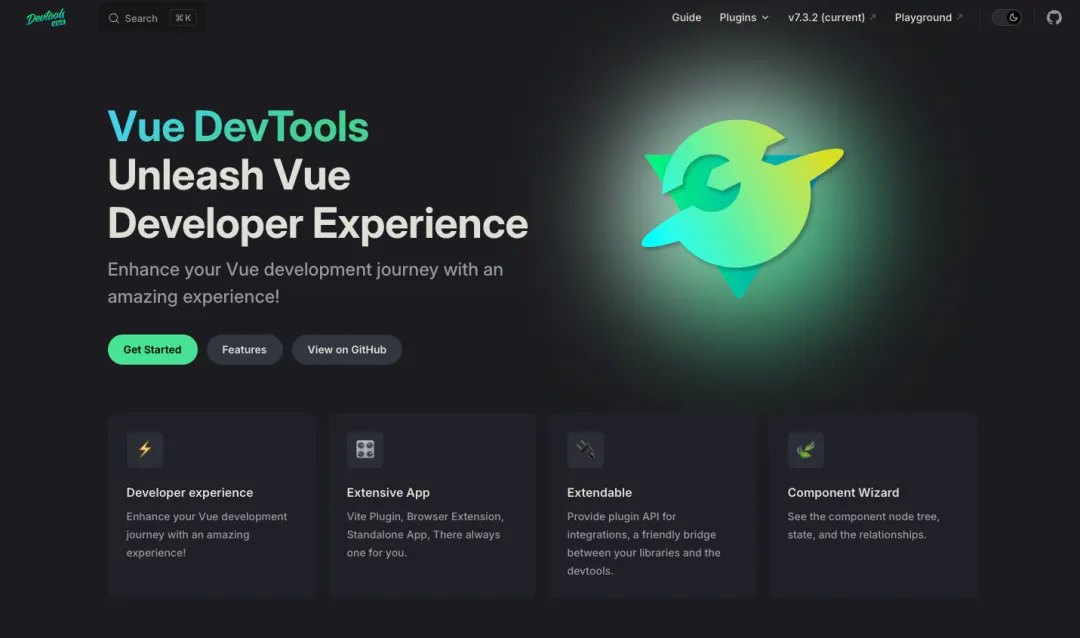1080x638 pixels.
Task: Click the Vue DevTools logo in navbar
Action: click(x=46, y=17)
